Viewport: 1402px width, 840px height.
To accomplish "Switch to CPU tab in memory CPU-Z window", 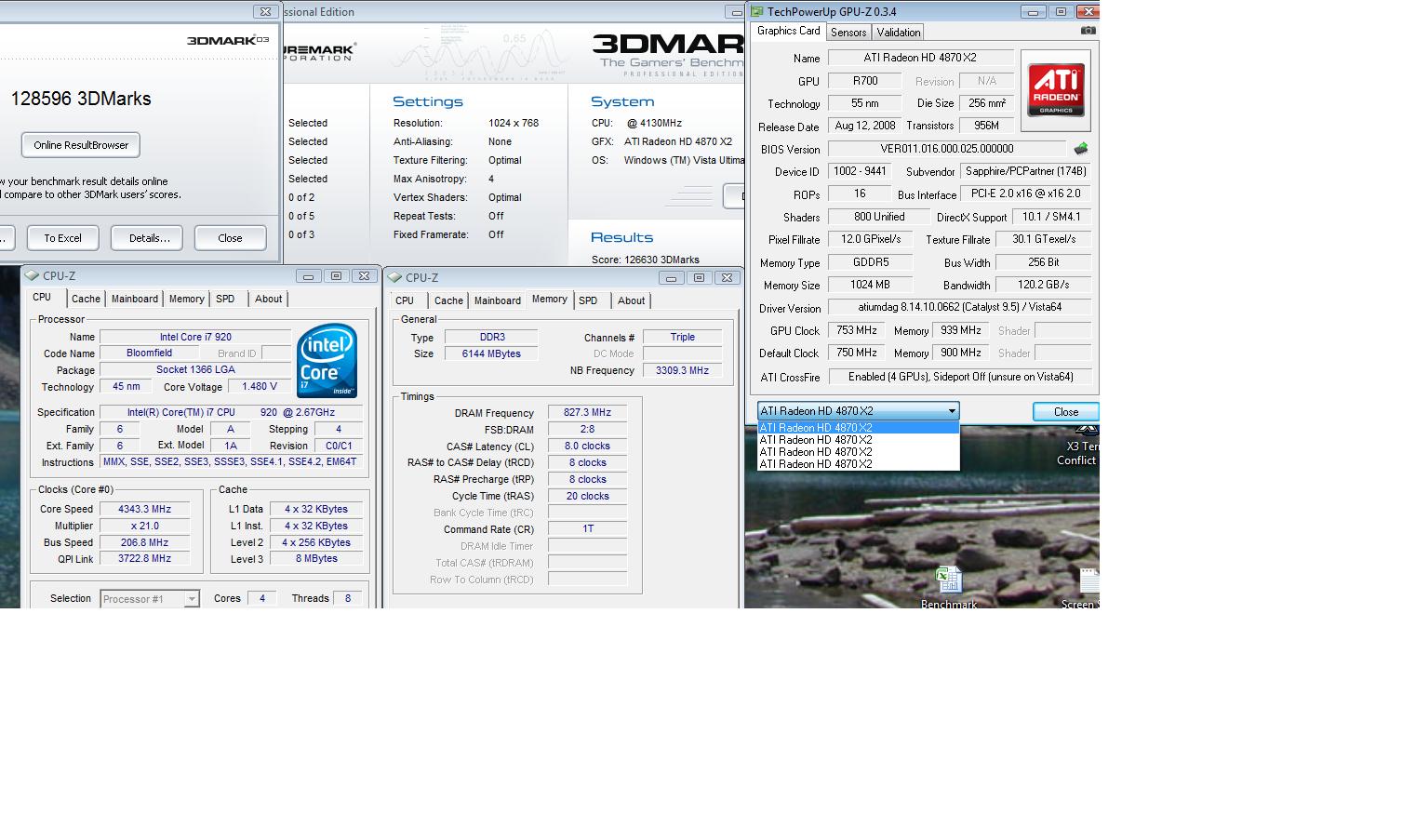I will [x=405, y=300].
